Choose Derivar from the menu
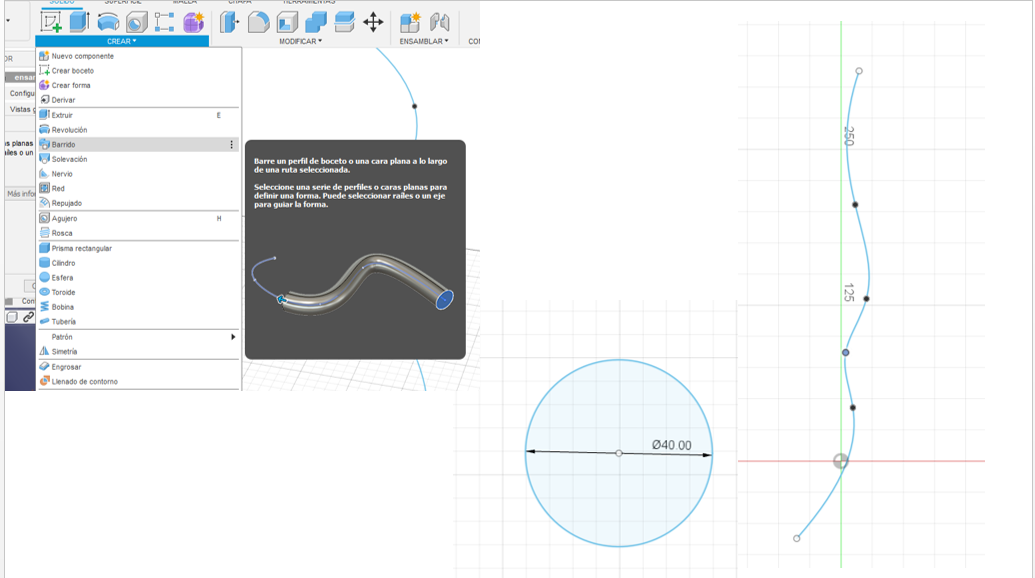Screen dimensions: 1035x578 click(139, 100)
